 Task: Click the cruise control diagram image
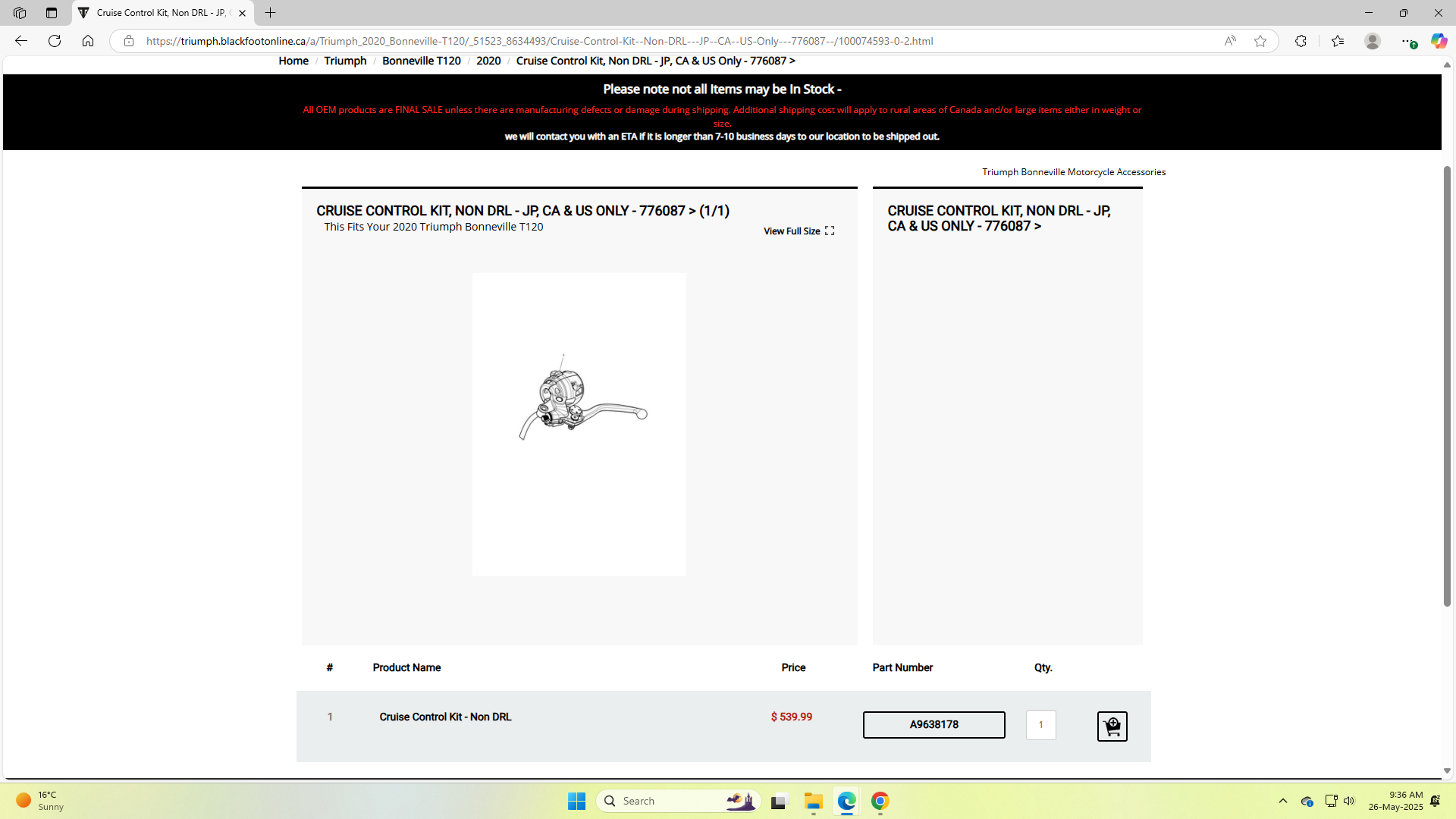[579, 425]
